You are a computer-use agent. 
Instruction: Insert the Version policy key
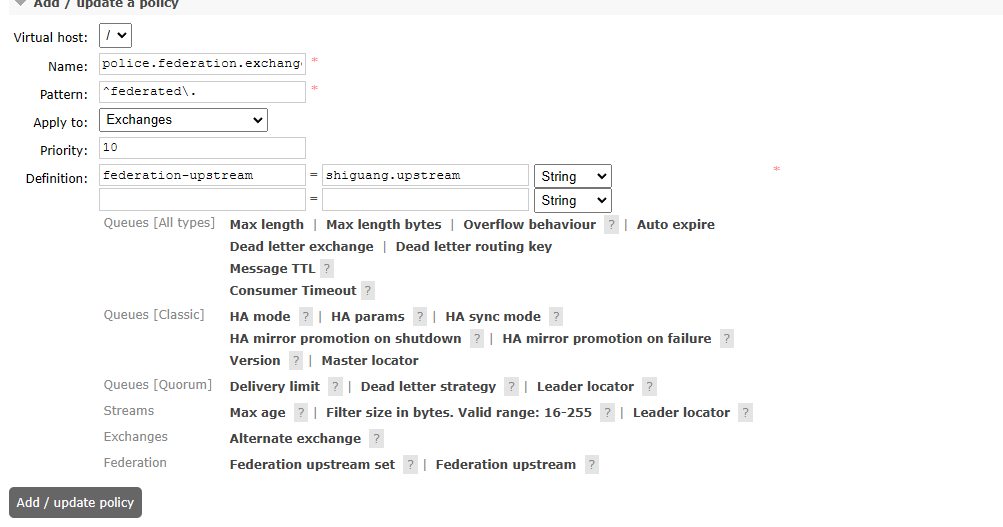click(255, 361)
